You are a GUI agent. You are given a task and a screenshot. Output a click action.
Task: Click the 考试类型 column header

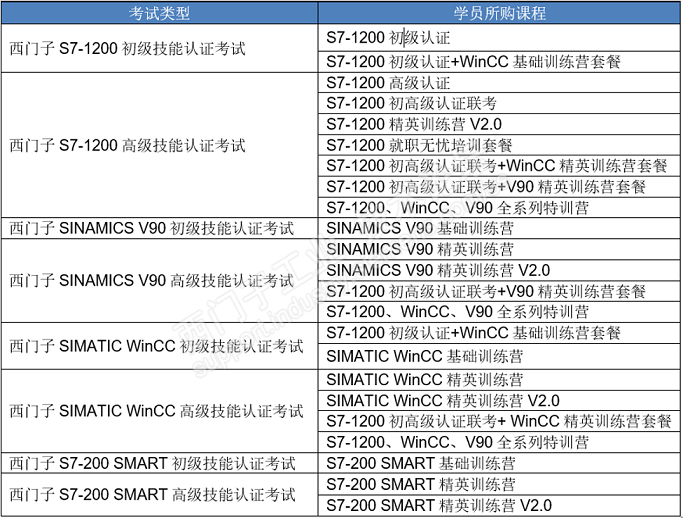pyautogui.click(x=159, y=13)
